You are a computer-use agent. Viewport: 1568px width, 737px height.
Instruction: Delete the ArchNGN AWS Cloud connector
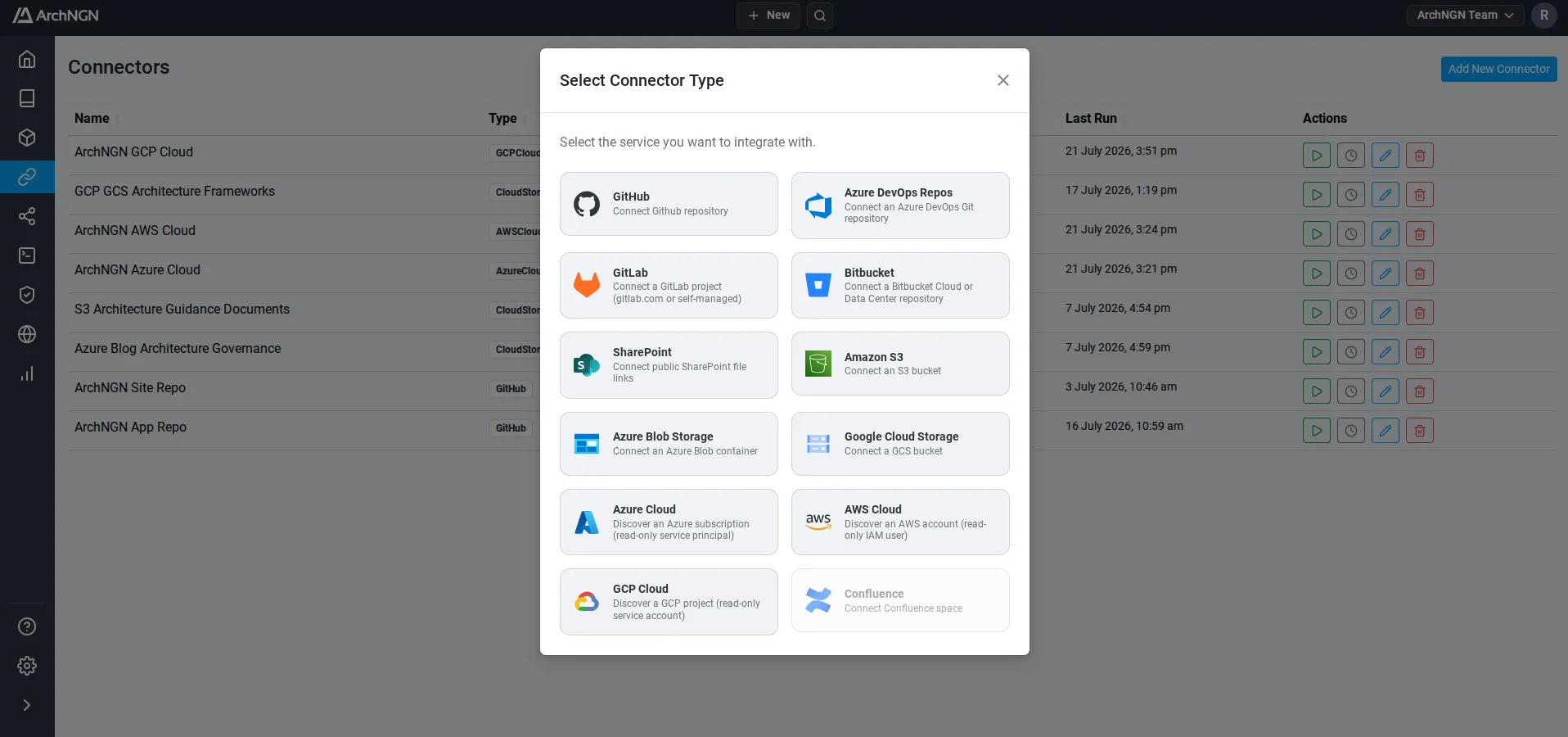[x=1420, y=234]
